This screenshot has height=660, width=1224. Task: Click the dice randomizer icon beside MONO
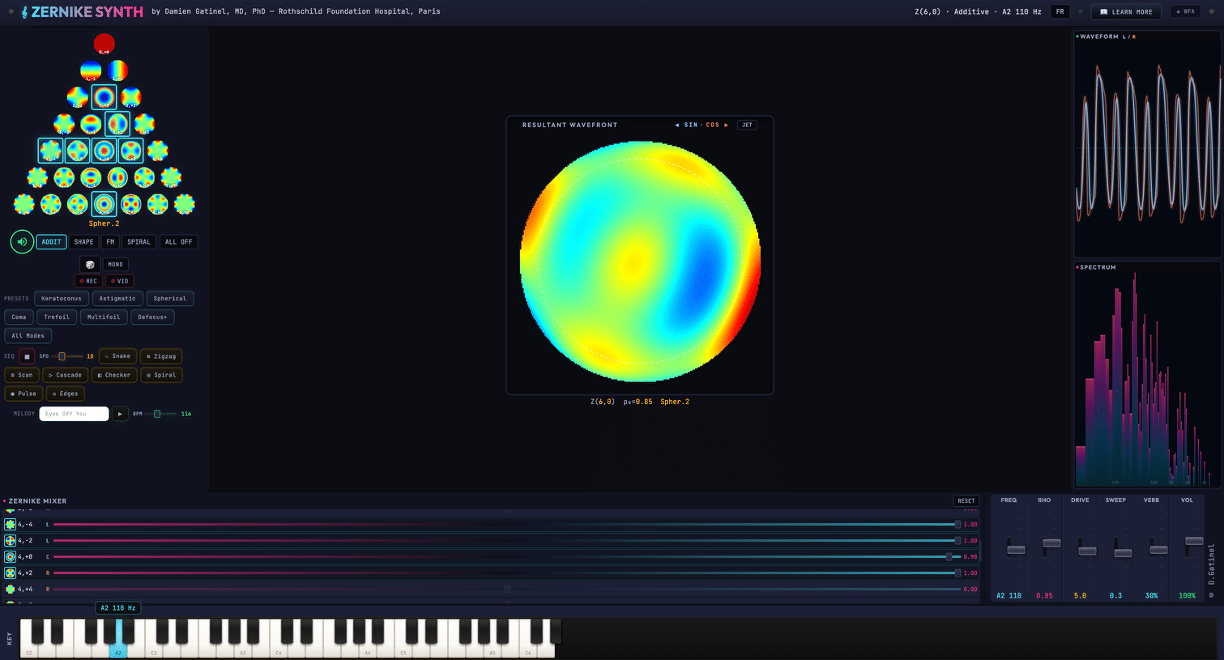click(89, 264)
